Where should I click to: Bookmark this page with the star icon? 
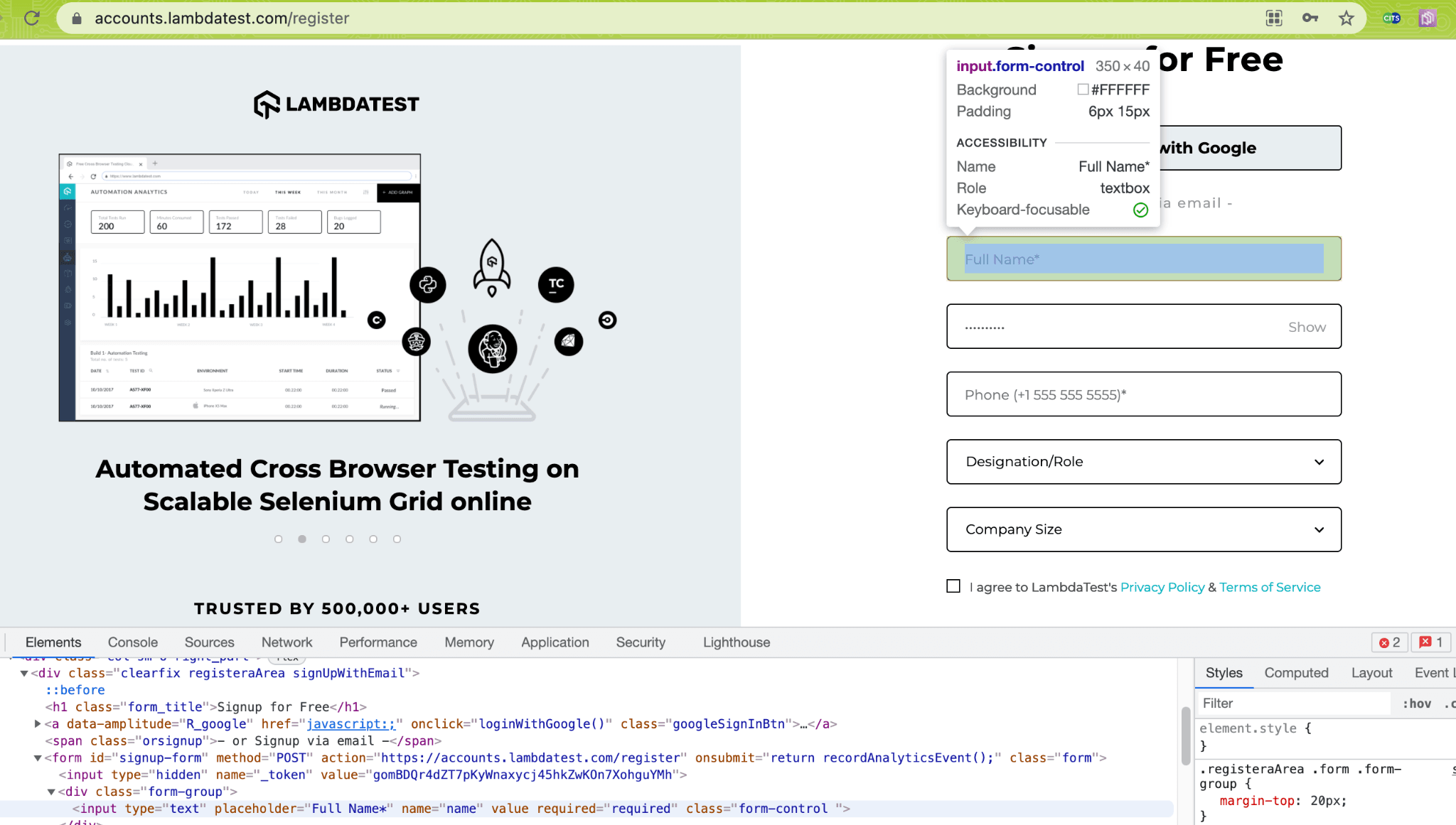click(x=1347, y=18)
